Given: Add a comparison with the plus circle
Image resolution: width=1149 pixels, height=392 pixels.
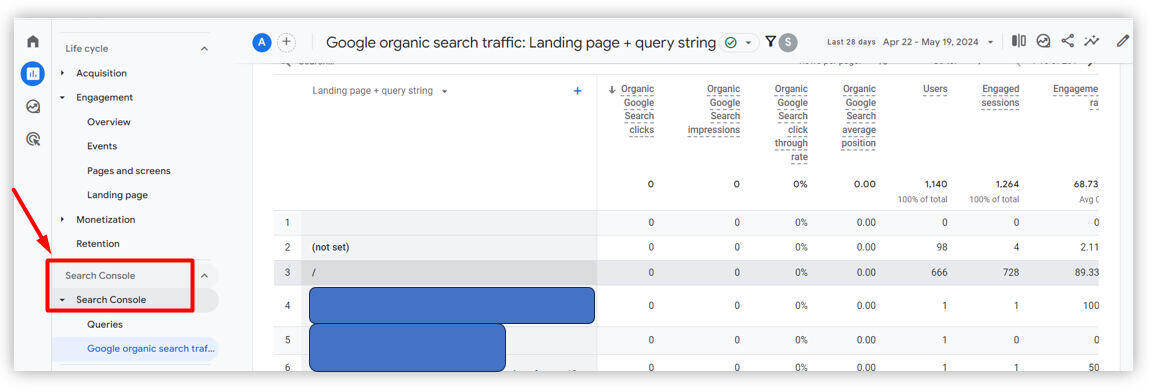Looking at the screenshot, I should tap(287, 42).
